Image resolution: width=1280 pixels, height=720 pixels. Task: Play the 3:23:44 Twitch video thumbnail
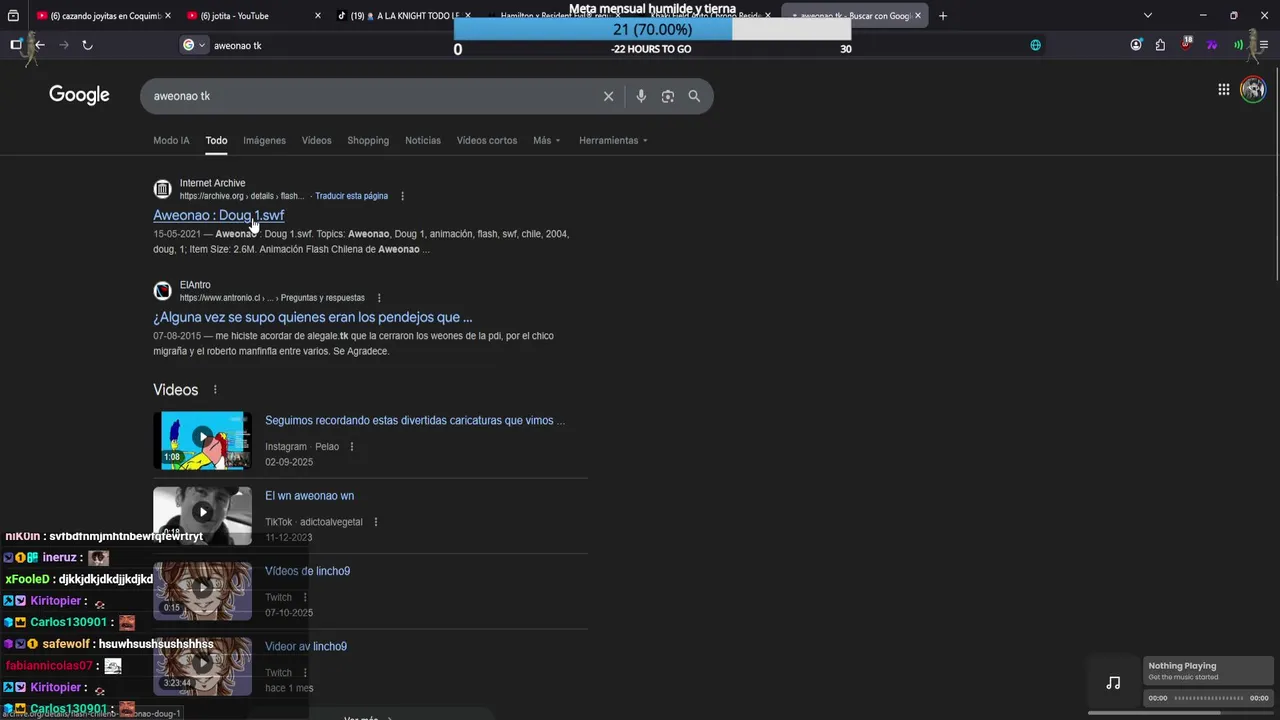pyautogui.click(x=202, y=666)
